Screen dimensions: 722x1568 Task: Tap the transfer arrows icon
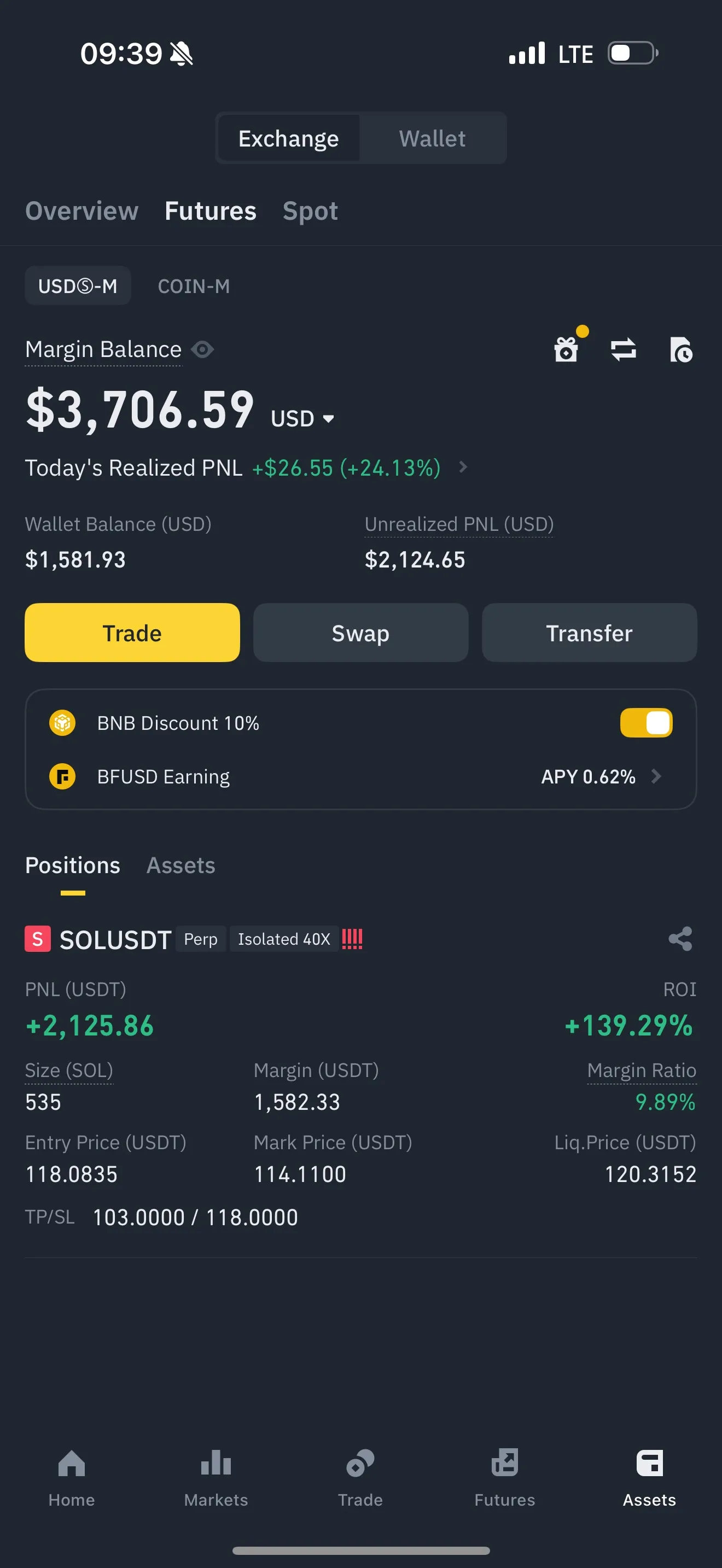pyautogui.click(x=624, y=349)
